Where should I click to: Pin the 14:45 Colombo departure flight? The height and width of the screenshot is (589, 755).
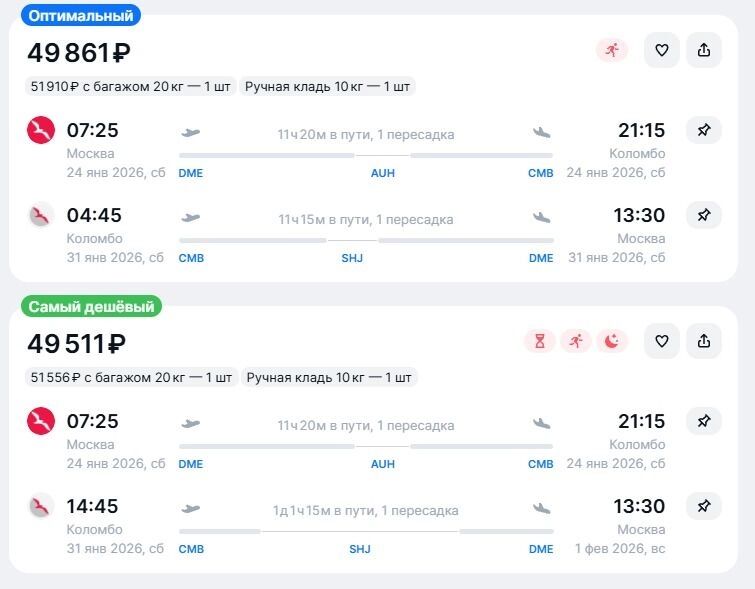704,506
